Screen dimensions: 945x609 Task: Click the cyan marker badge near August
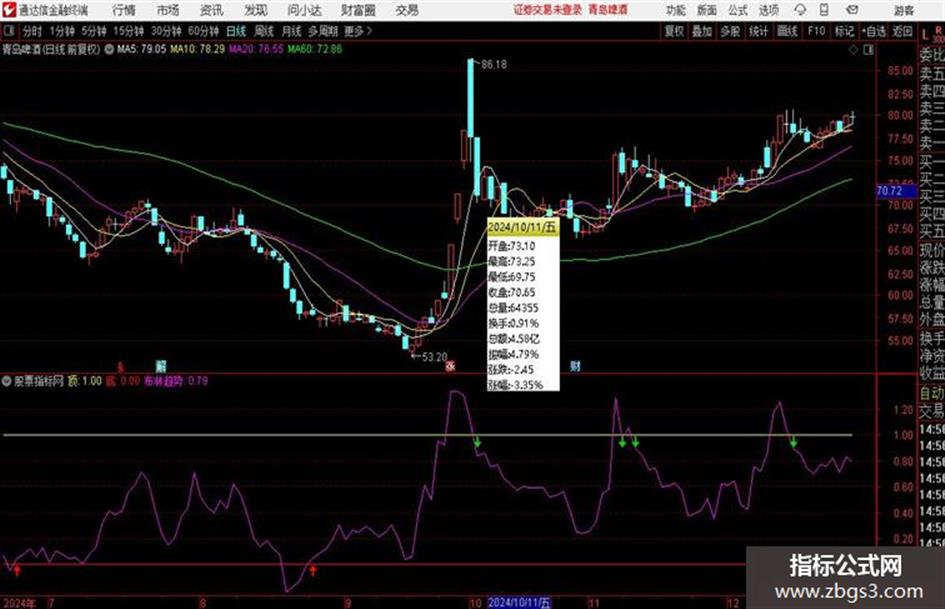point(161,365)
